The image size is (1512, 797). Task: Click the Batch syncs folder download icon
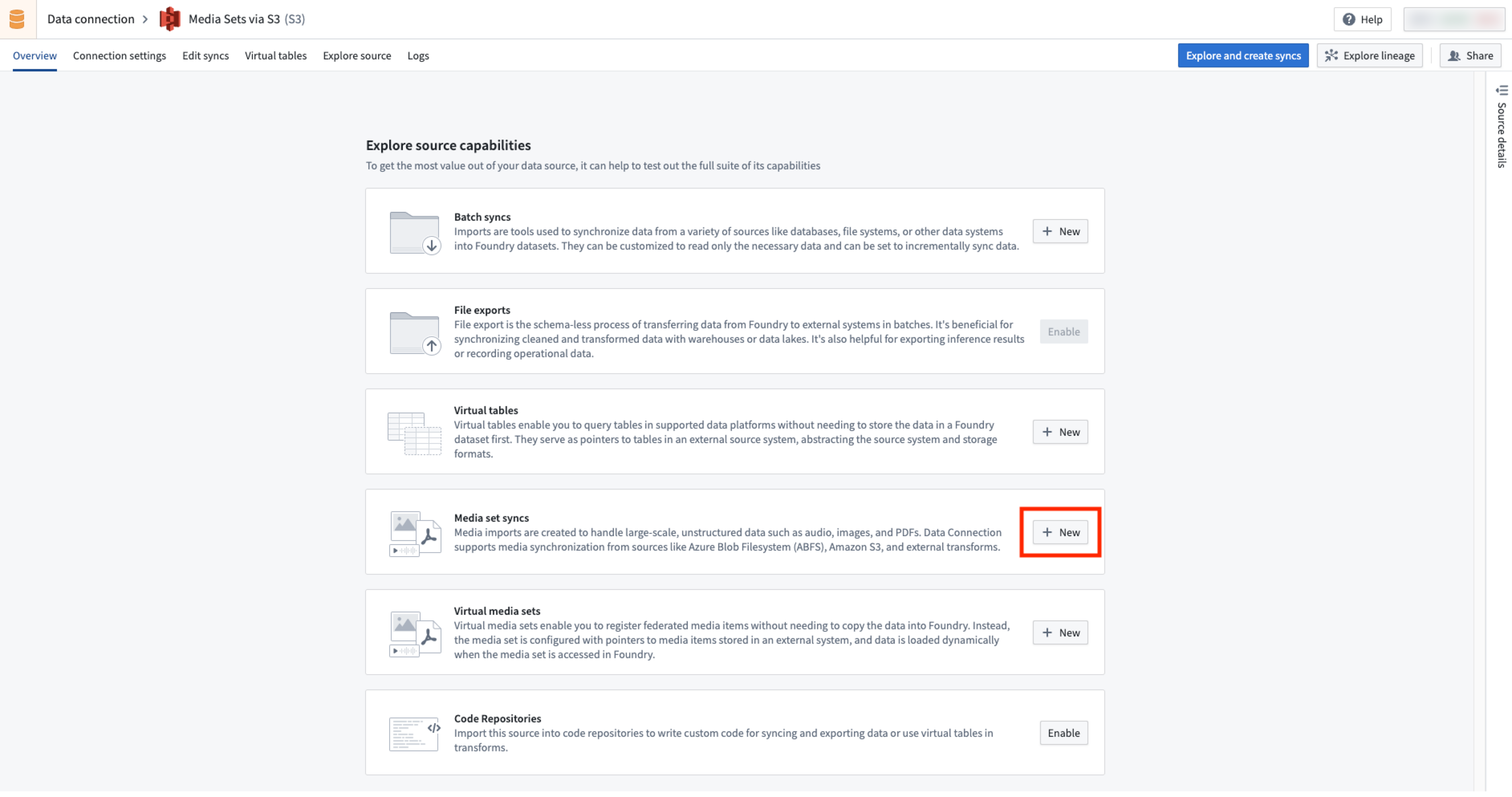click(x=414, y=232)
